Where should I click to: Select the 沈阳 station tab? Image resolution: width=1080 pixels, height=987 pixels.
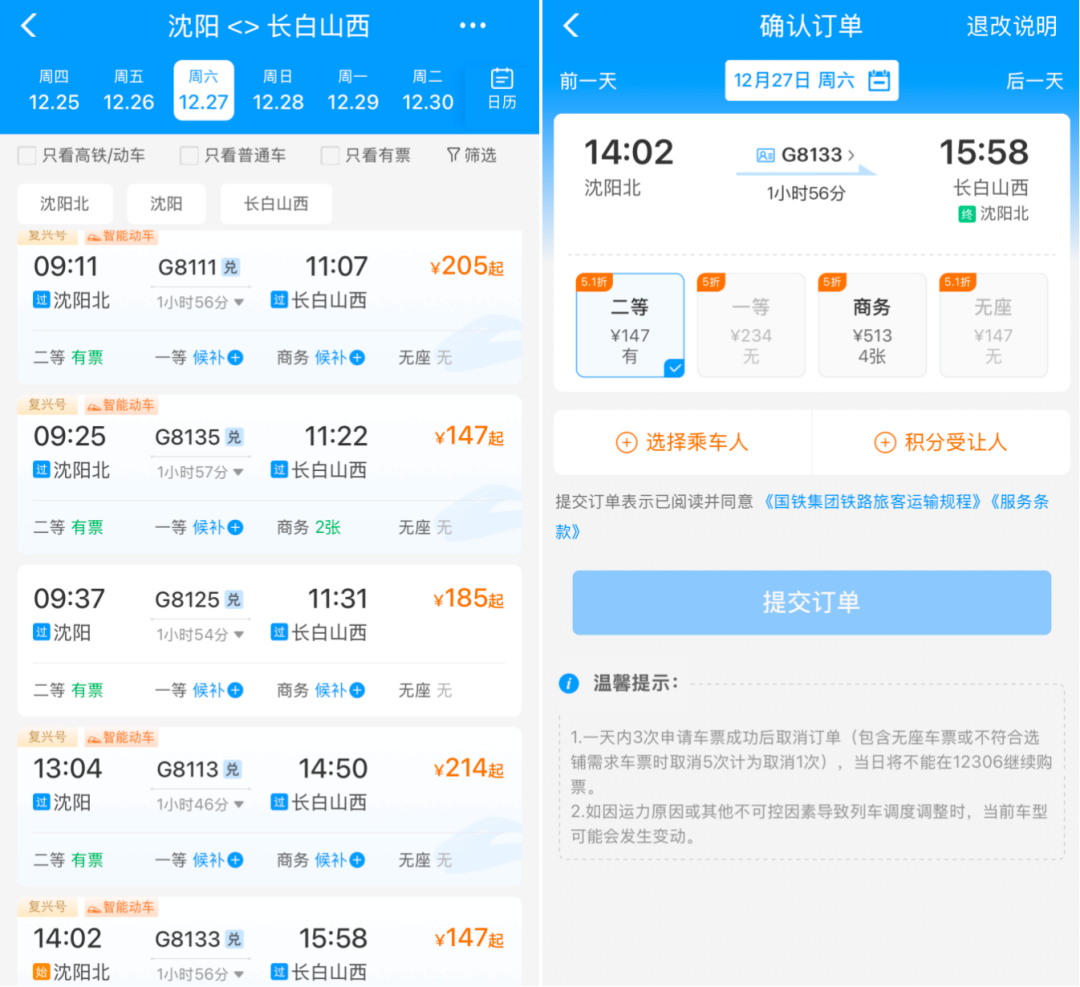[166, 204]
